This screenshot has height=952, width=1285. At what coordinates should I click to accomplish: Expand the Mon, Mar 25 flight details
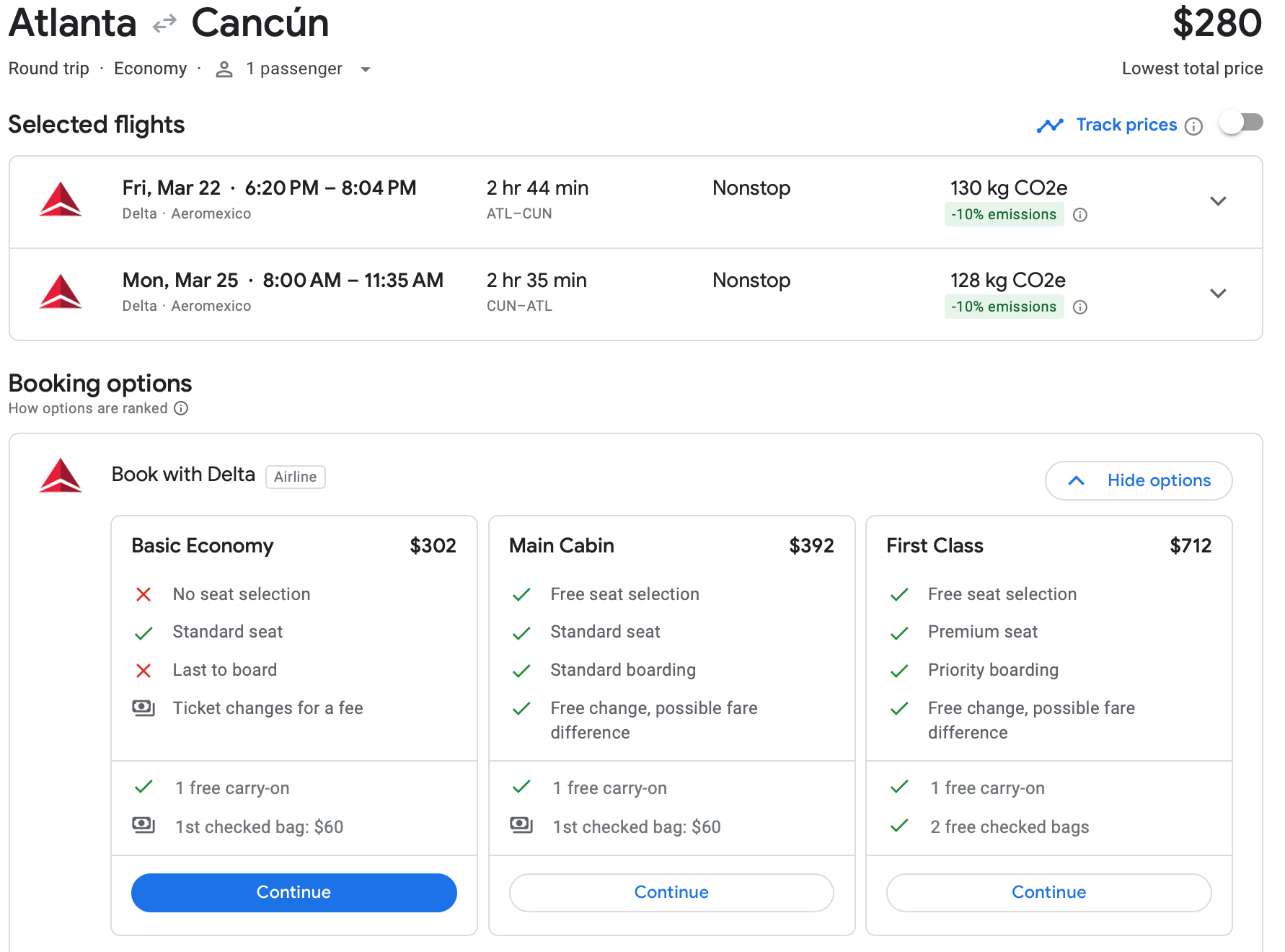(1218, 294)
